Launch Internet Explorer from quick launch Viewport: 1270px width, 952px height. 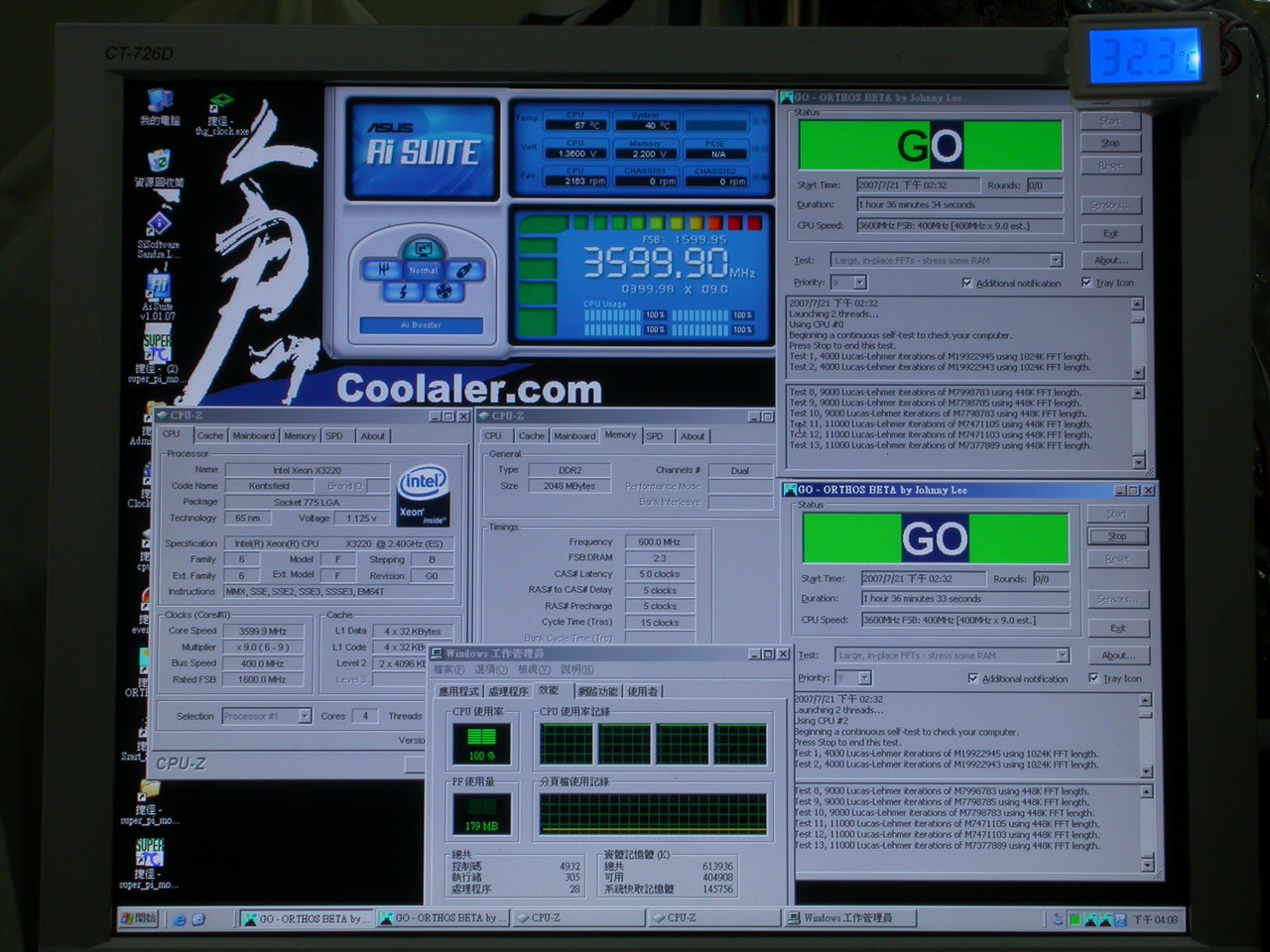click(x=180, y=919)
